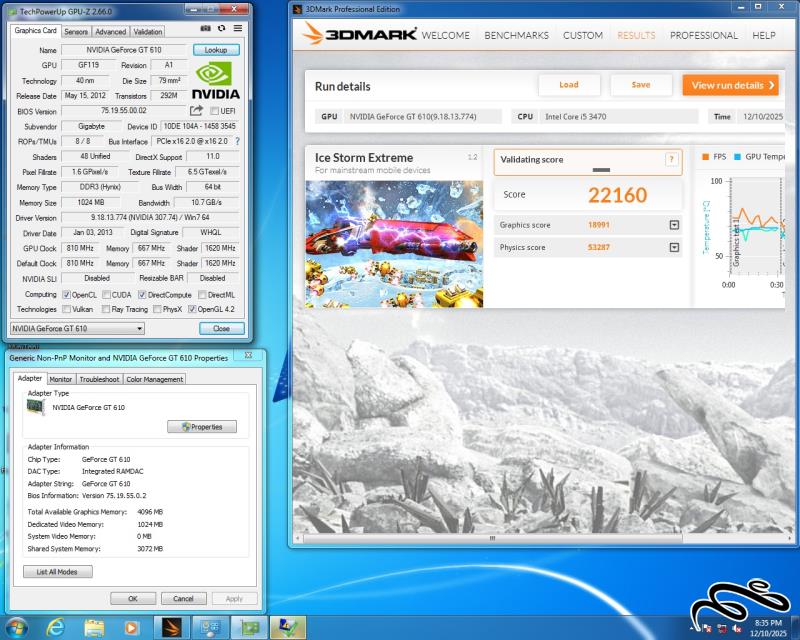
Task: Expand the Graphics score details
Action: point(674,225)
